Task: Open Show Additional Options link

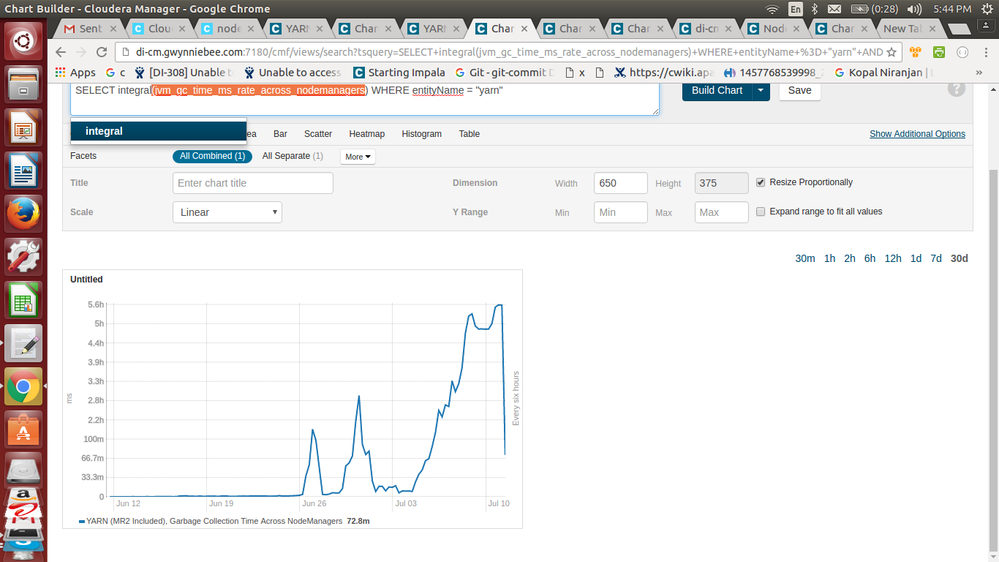Action: pos(917,134)
